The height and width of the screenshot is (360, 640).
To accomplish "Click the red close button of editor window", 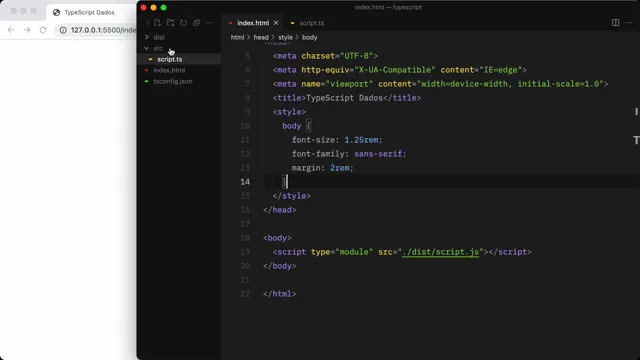I will coord(143,7).
